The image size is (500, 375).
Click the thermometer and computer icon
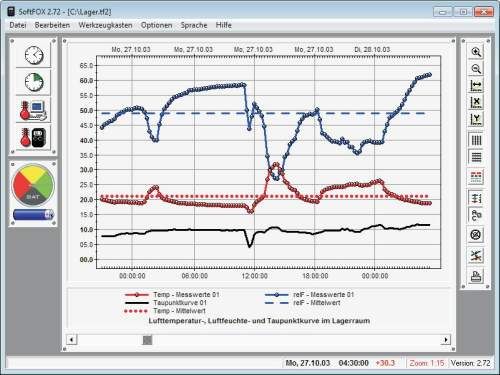(x=33, y=110)
